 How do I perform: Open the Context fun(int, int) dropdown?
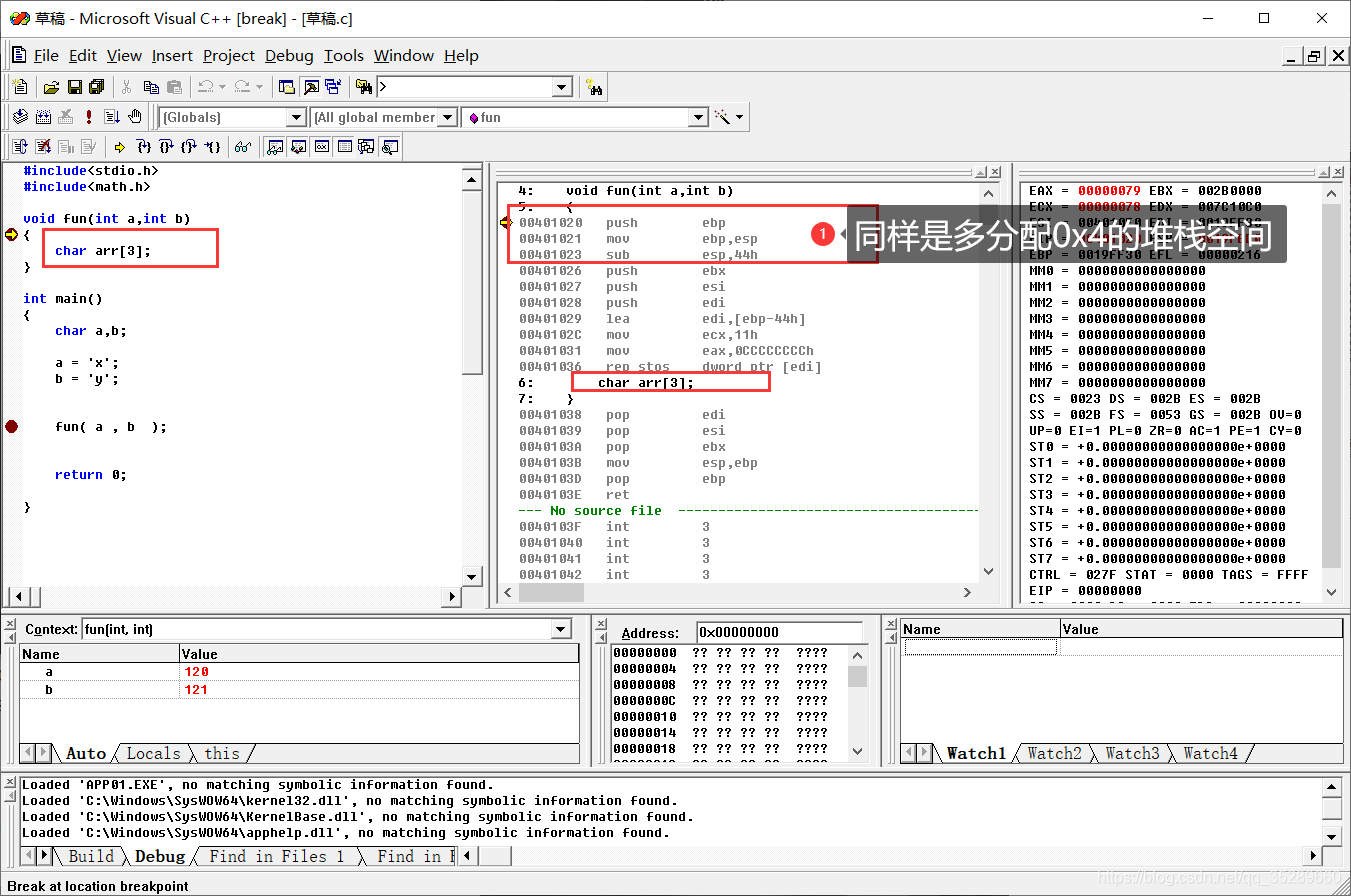(561, 629)
